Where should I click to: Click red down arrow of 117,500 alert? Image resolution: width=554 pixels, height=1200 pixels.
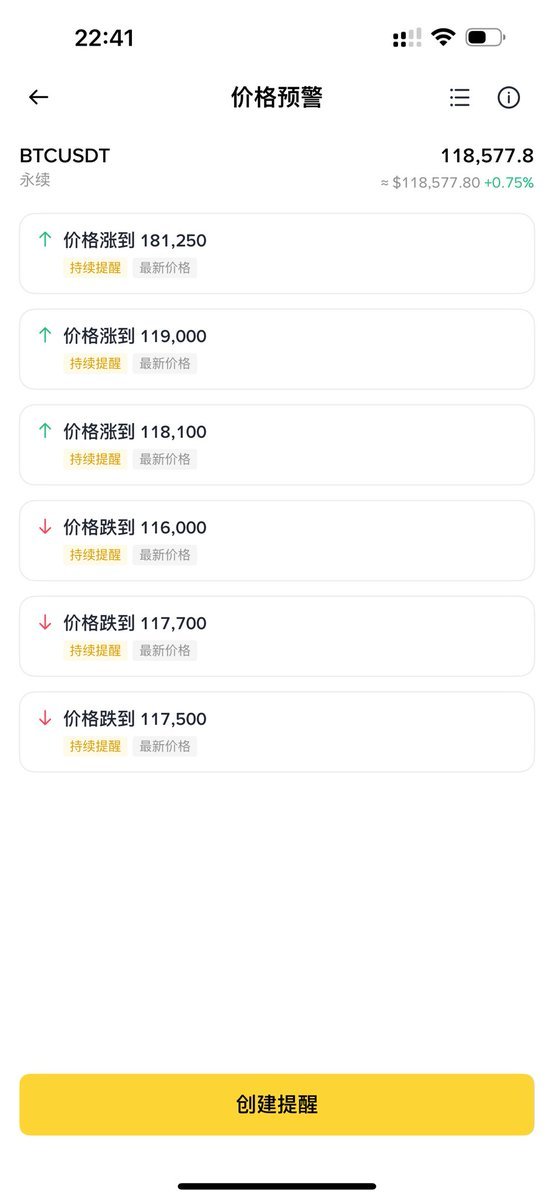click(x=44, y=718)
